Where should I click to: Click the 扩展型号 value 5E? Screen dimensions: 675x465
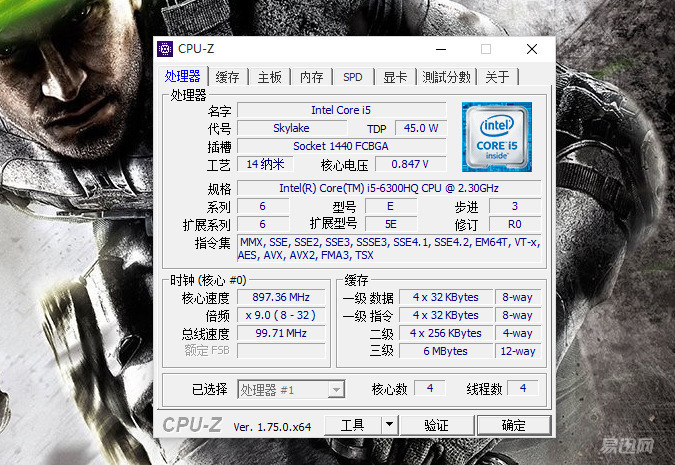tap(390, 225)
